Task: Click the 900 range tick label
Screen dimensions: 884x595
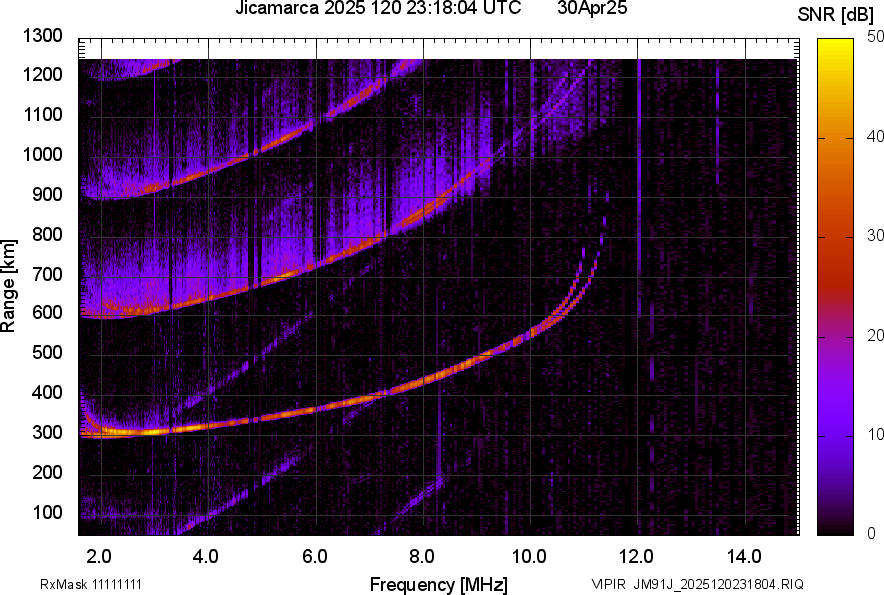Action: click(47, 195)
